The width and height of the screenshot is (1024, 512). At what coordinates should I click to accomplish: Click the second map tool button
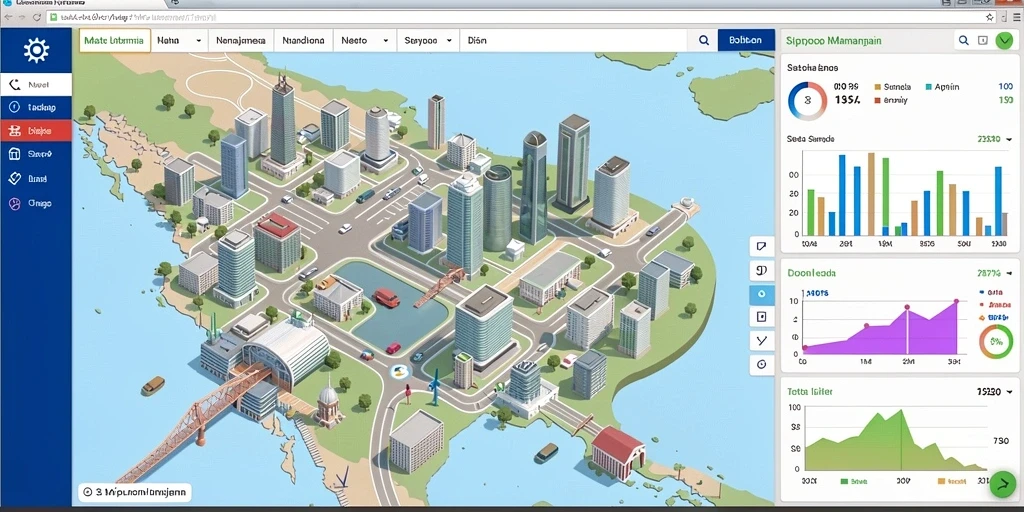761,270
